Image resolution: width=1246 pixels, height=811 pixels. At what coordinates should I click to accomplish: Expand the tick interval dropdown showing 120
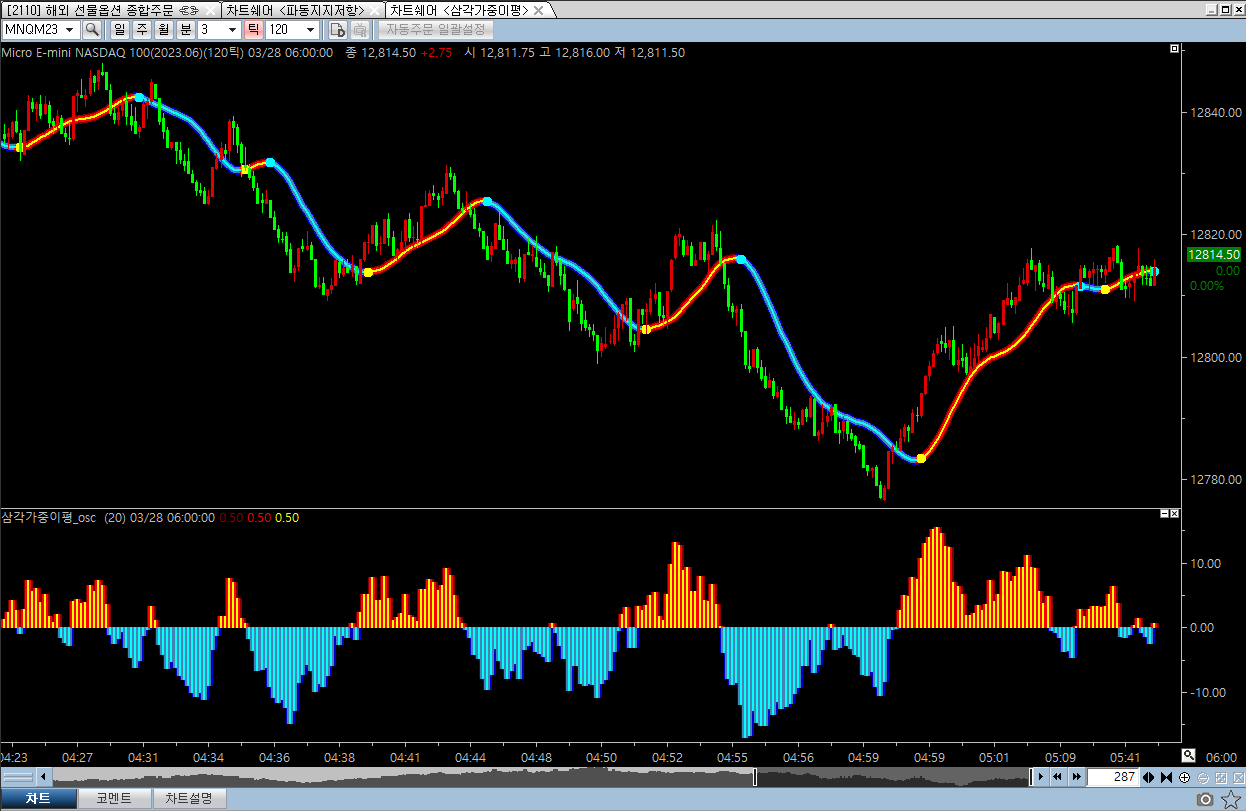tap(309, 30)
